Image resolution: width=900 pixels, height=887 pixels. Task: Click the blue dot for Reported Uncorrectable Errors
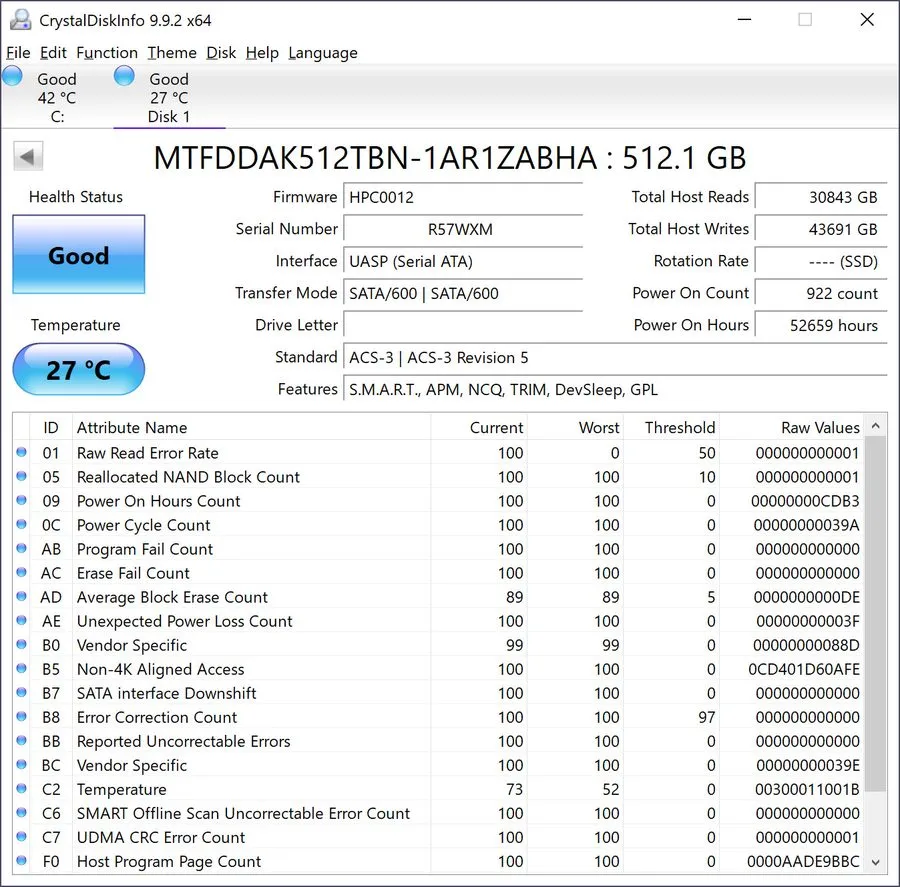point(21,741)
